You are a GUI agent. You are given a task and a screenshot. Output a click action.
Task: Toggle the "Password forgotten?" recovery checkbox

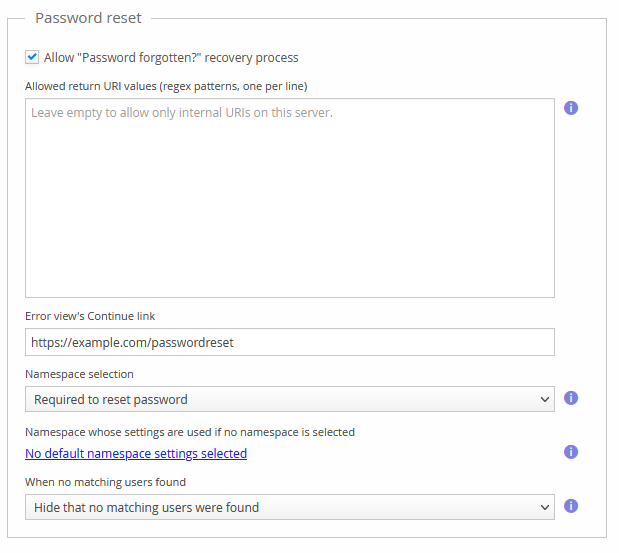(33, 58)
